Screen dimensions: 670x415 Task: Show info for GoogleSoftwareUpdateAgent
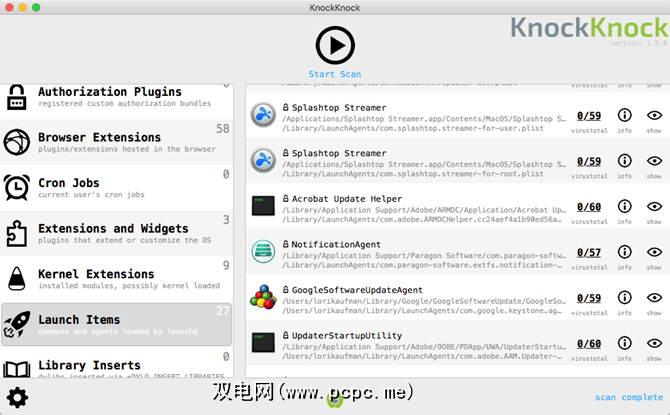pos(625,297)
